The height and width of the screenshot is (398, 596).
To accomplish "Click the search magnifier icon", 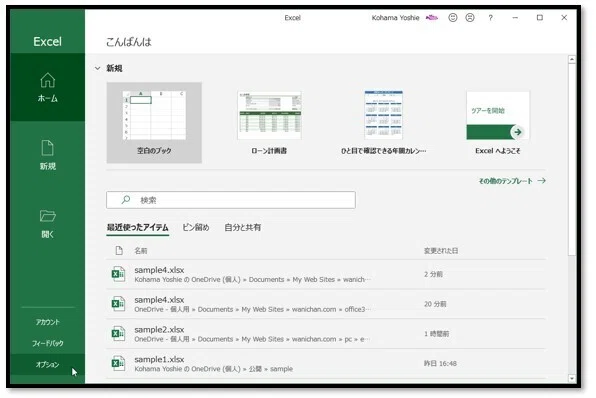I will (x=125, y=200).
